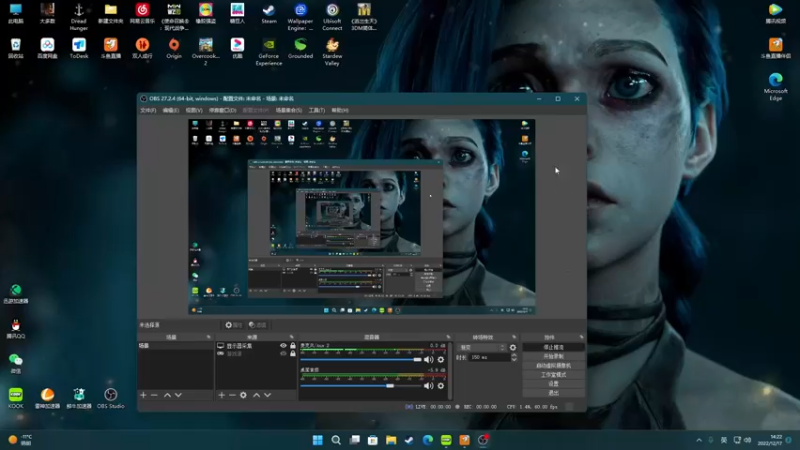Open the Ubisoft Connect desktop shortcut
This screenshot has height=450, width=800.
332,17
